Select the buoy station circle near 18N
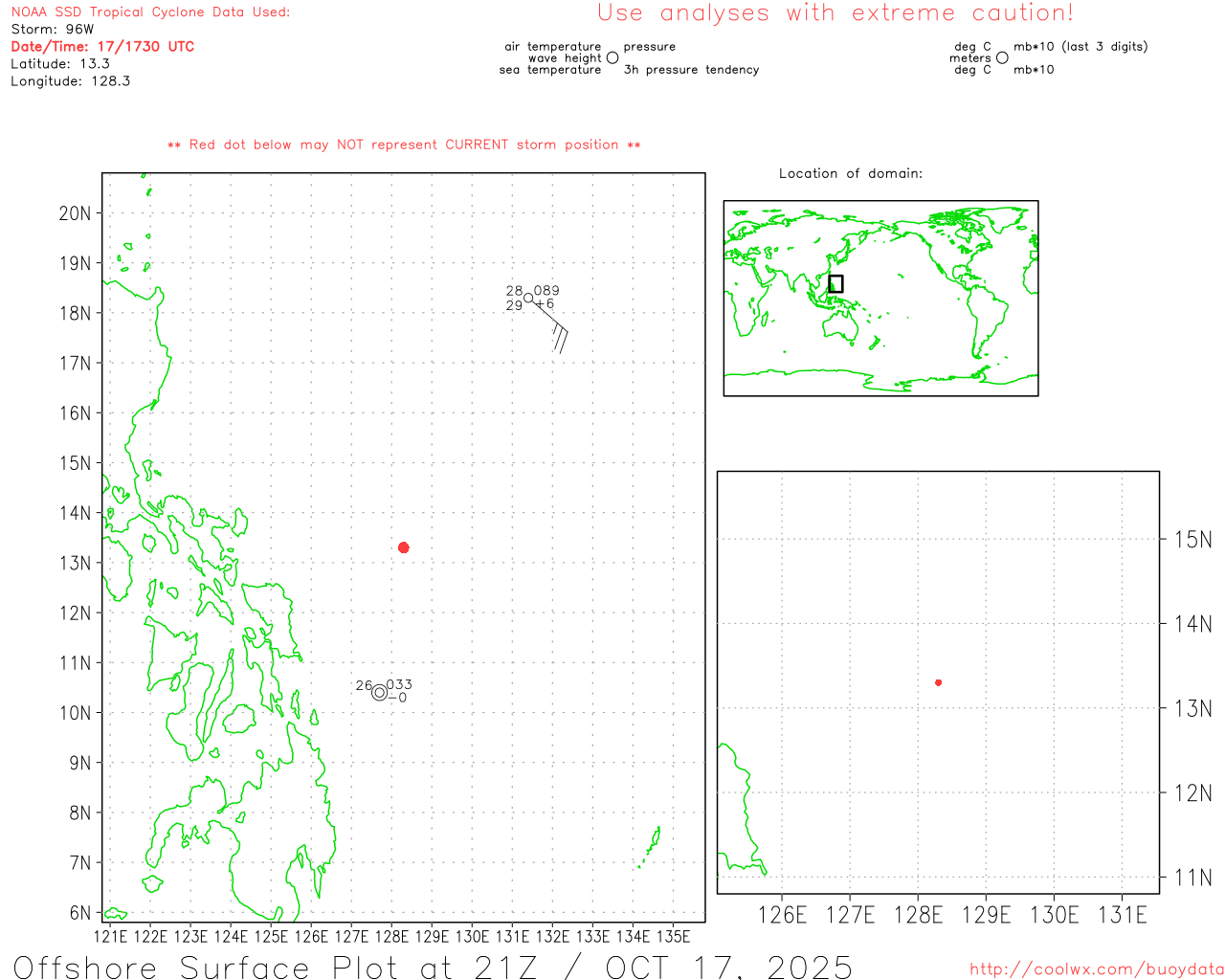 528,298
